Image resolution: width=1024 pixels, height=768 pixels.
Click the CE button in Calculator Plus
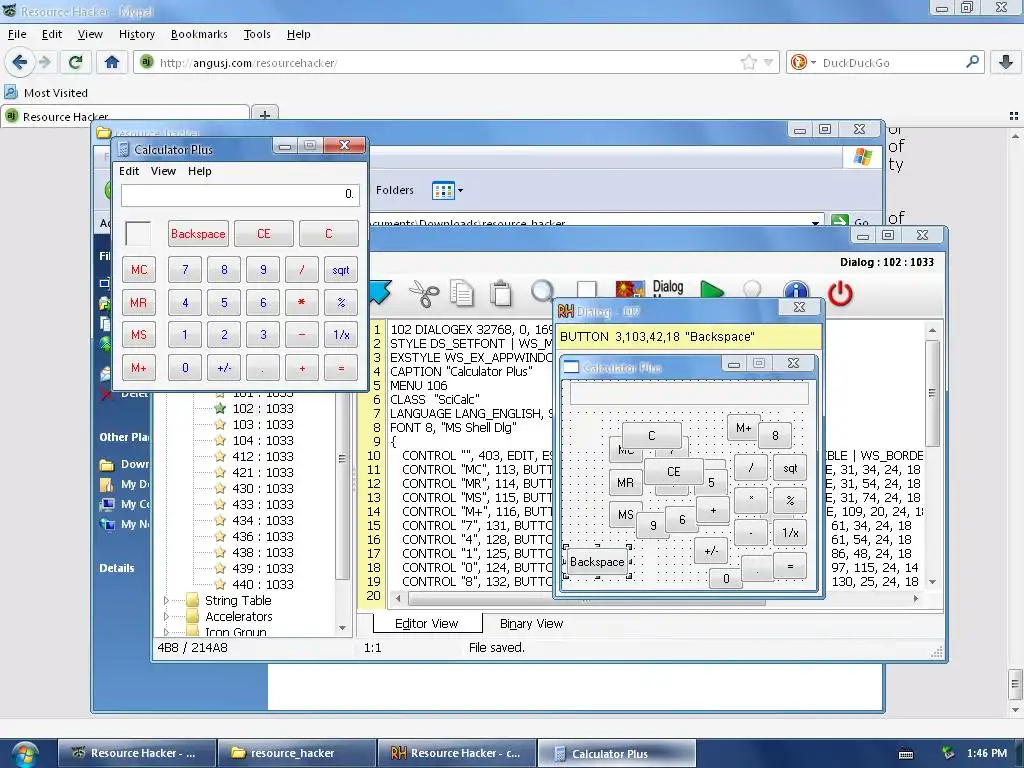coord(264,234)
